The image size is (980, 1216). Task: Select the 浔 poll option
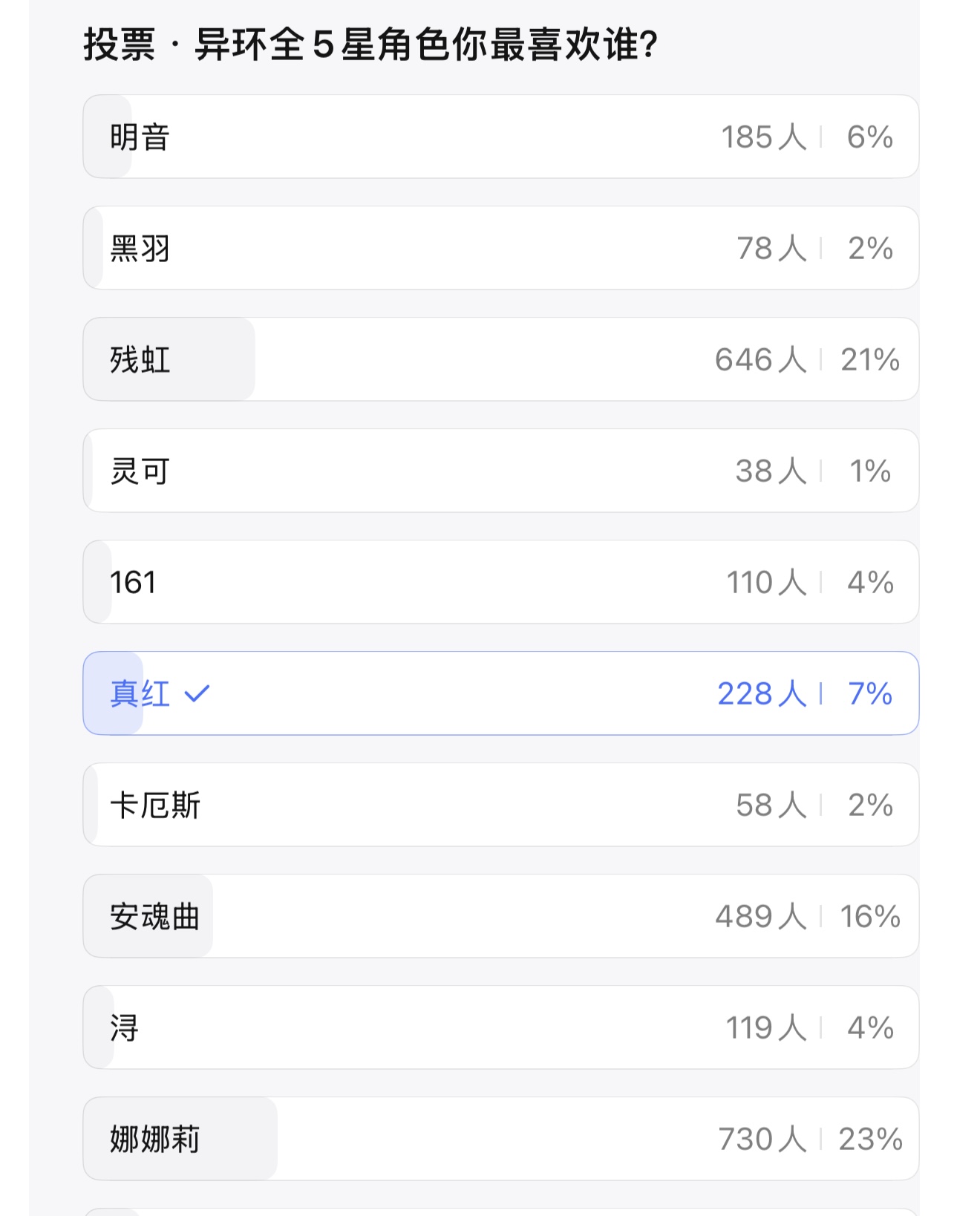tap(501, 1027)
